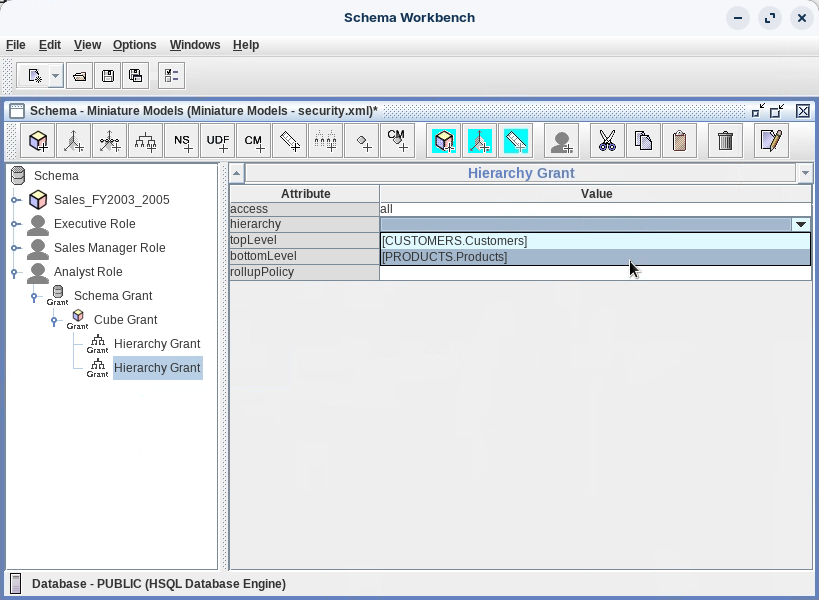Click the Add User Defined Function (UDF) icon
Image resolution: width=819 pixels, height=600 pixels.
[218, 141]
